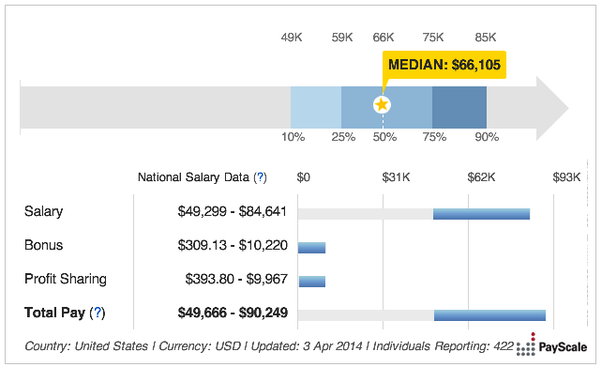Image resolution: width=602 pixels, height=367 pixels.
Task: Select the darkest blue 75%-90% band
Action: tap(459, 107)
